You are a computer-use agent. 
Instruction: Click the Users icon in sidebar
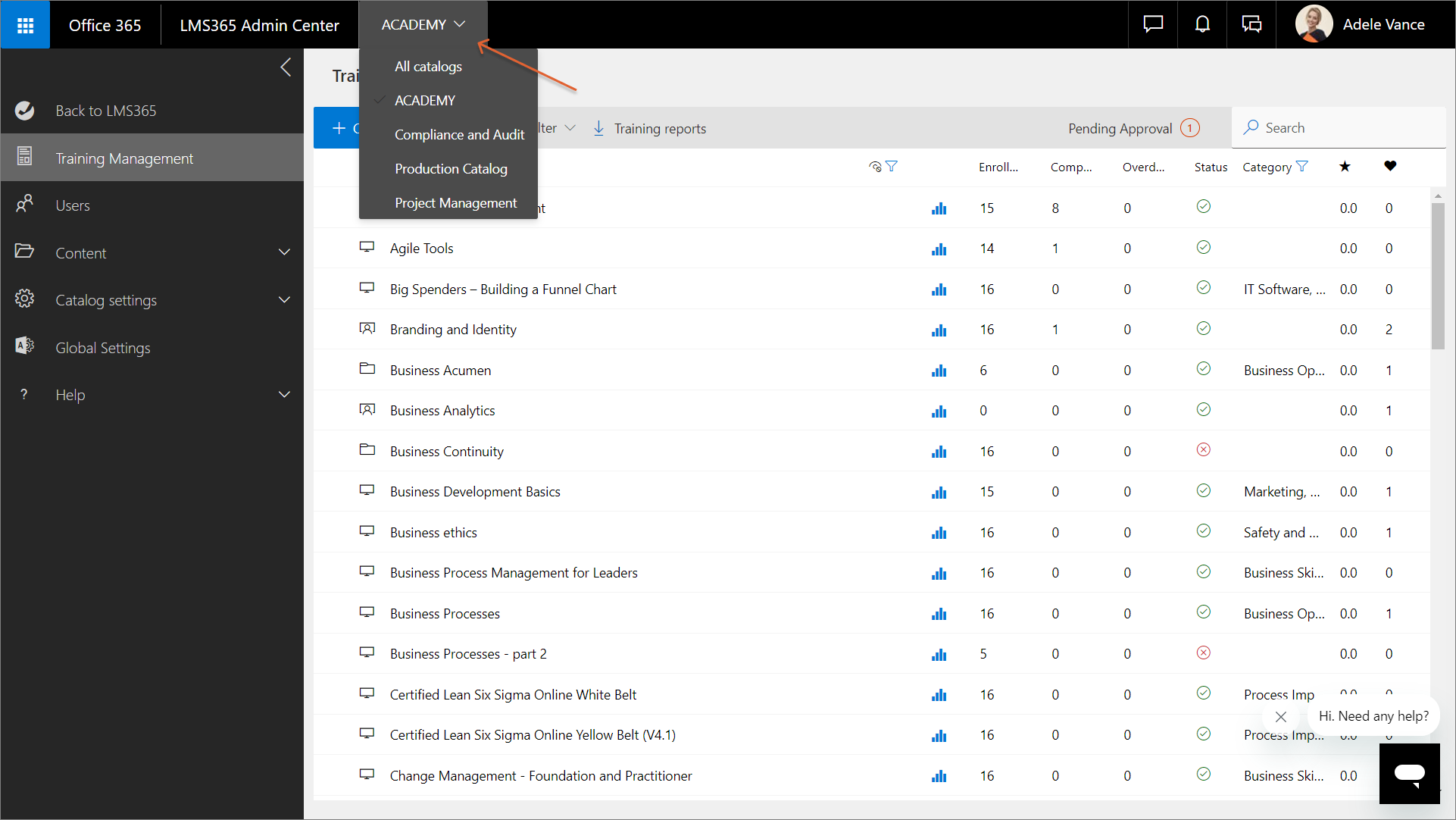(25, 204)
